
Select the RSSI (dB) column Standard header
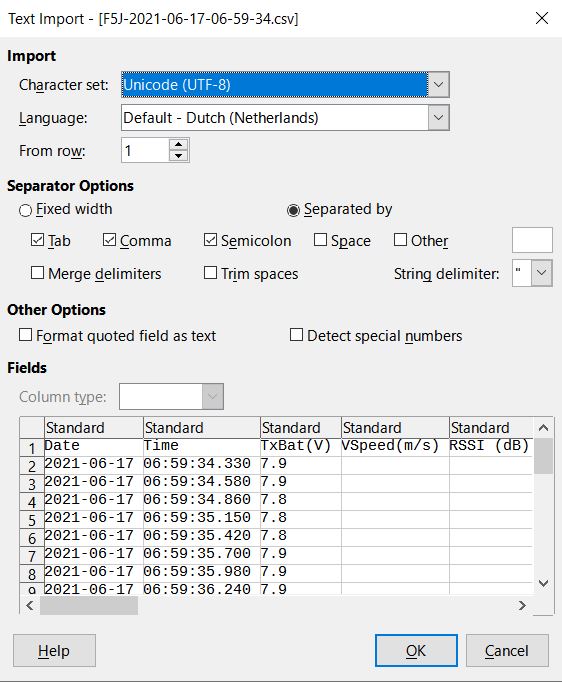tap(491, 428)
